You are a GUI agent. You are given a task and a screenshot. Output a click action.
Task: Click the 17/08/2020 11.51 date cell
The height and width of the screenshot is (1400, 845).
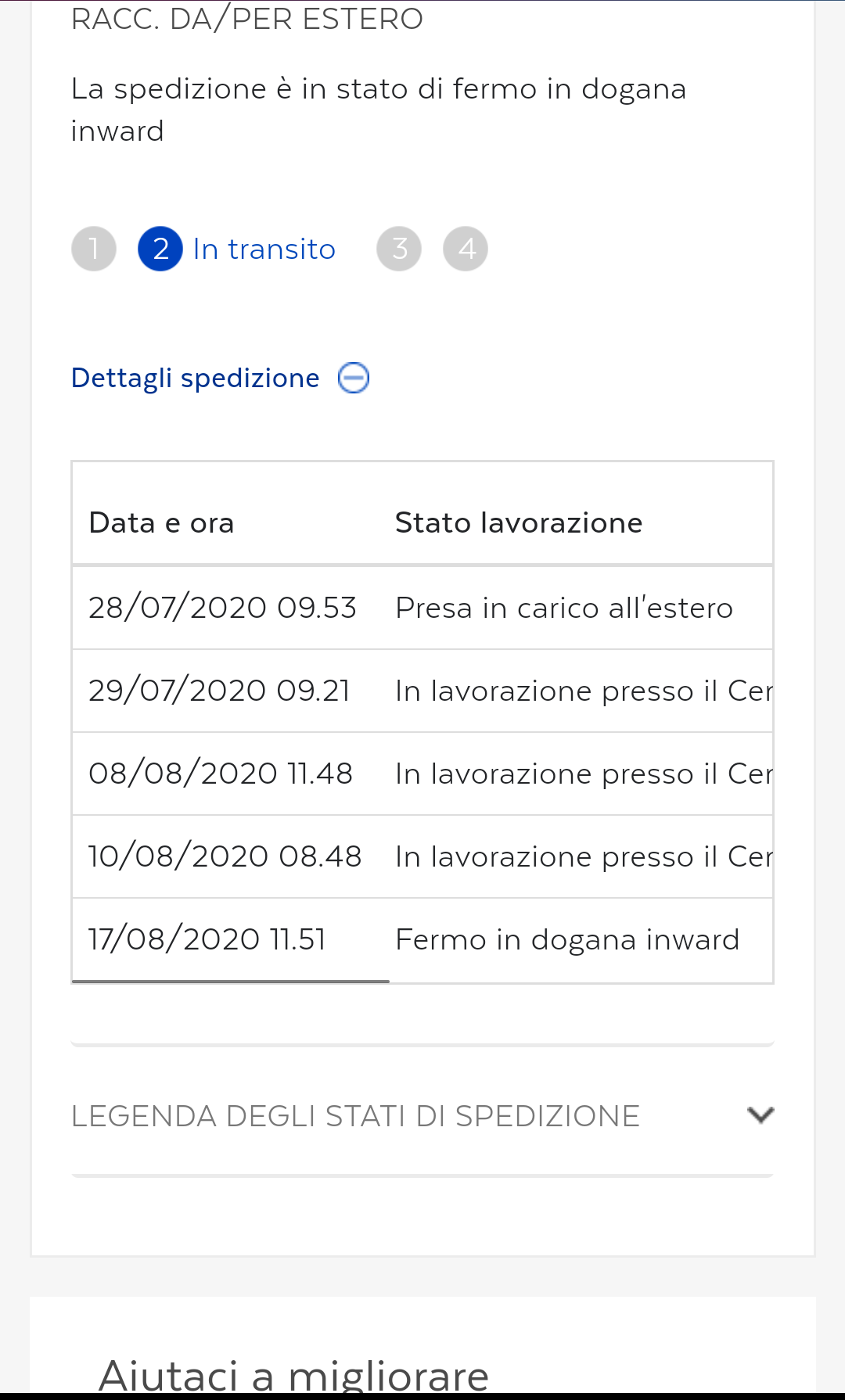pos(207,939)
